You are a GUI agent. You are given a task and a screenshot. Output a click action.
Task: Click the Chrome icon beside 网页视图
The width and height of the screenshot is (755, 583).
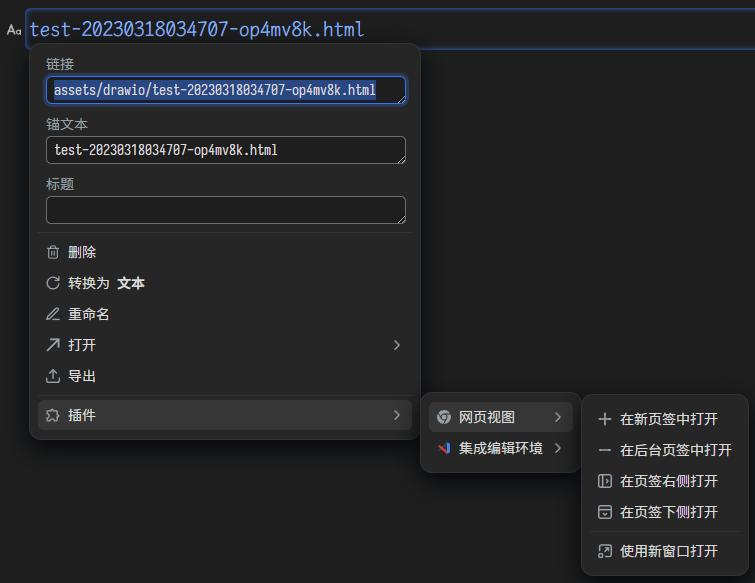[x=444, y=417]
